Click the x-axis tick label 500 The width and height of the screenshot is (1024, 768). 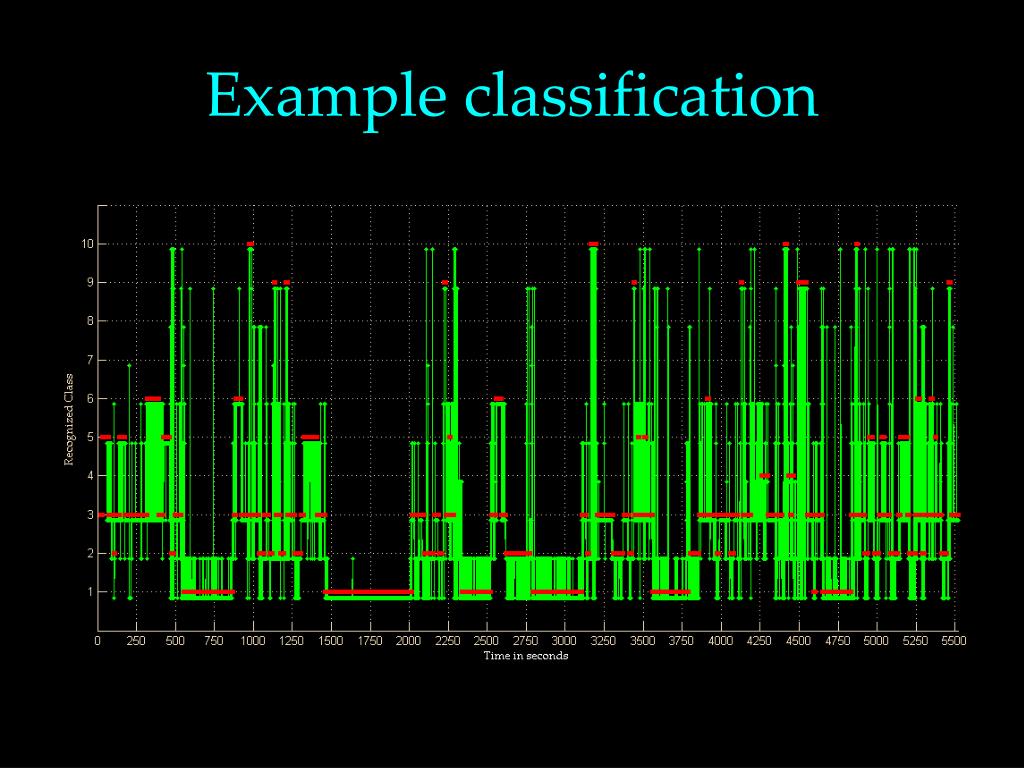[175, 641]
